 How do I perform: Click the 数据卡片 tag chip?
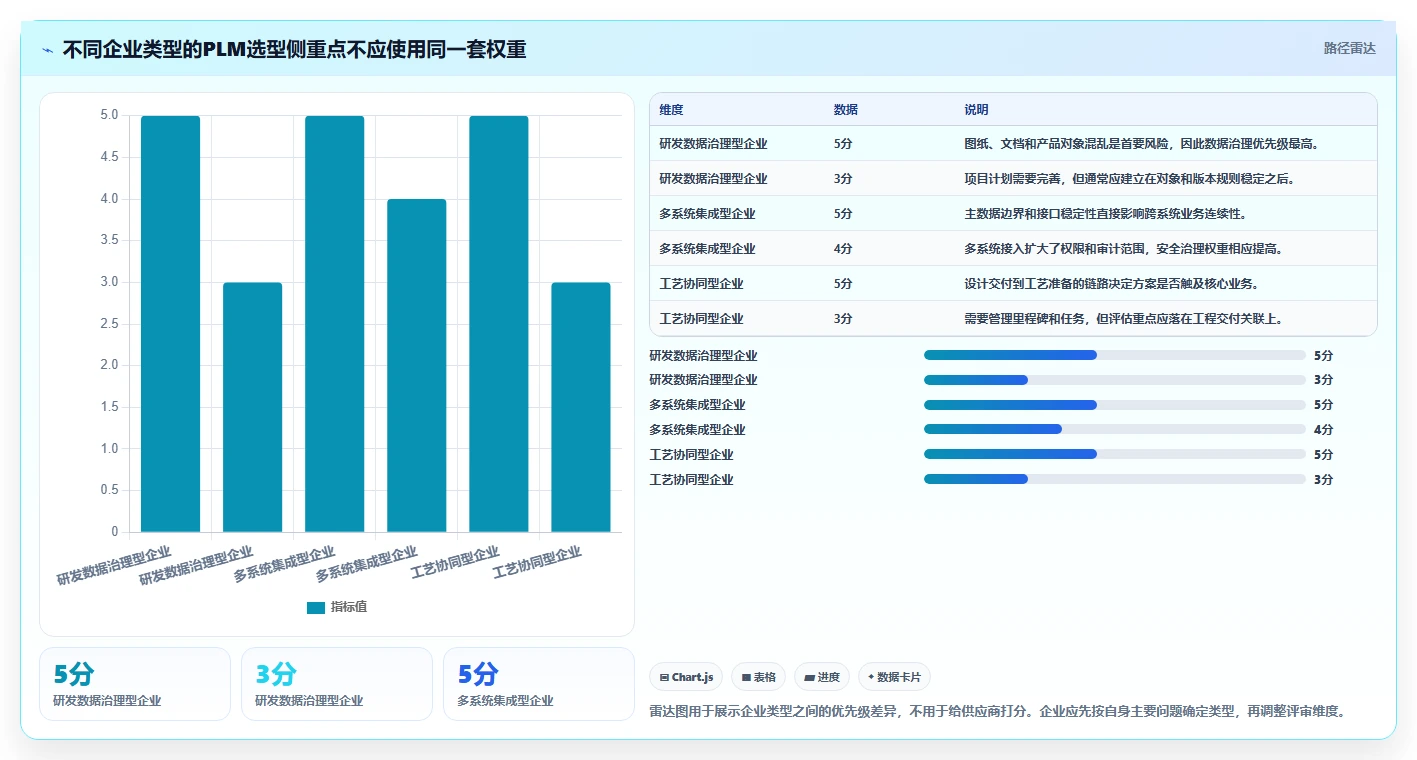tap(894, 677)
